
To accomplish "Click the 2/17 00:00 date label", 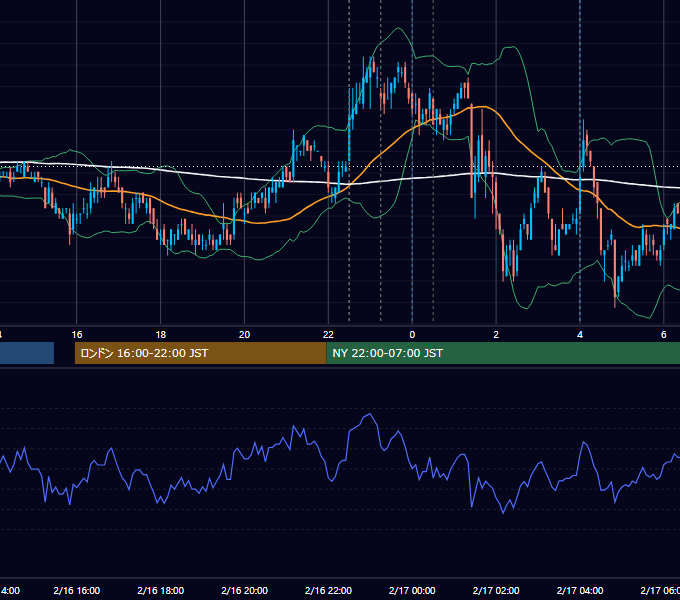I will click(412, 590).
